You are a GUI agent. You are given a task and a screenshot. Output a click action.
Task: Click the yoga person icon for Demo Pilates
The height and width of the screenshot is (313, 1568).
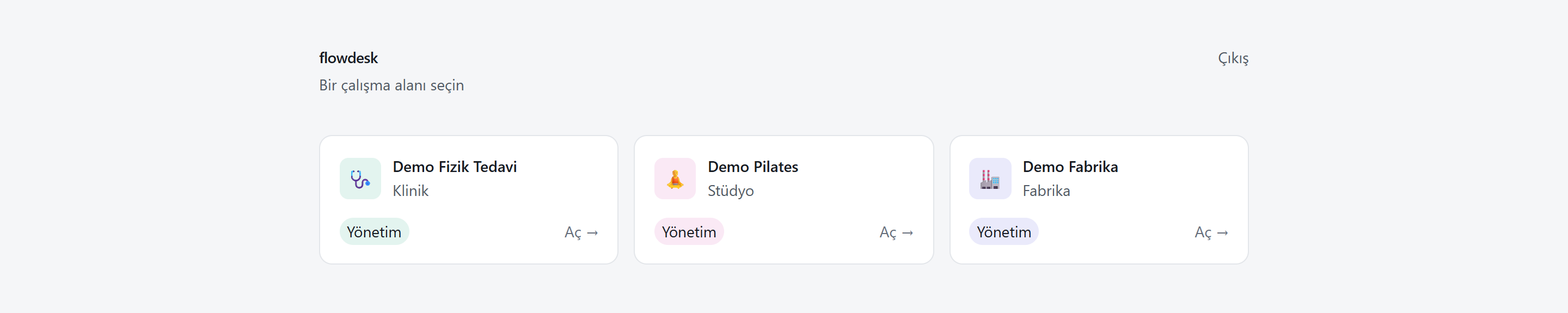pos(675,179)
